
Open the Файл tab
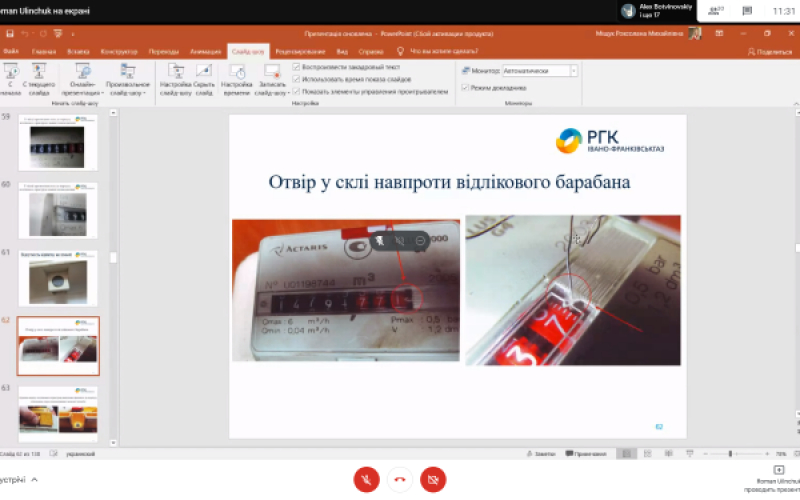click(x=11, y=52)
